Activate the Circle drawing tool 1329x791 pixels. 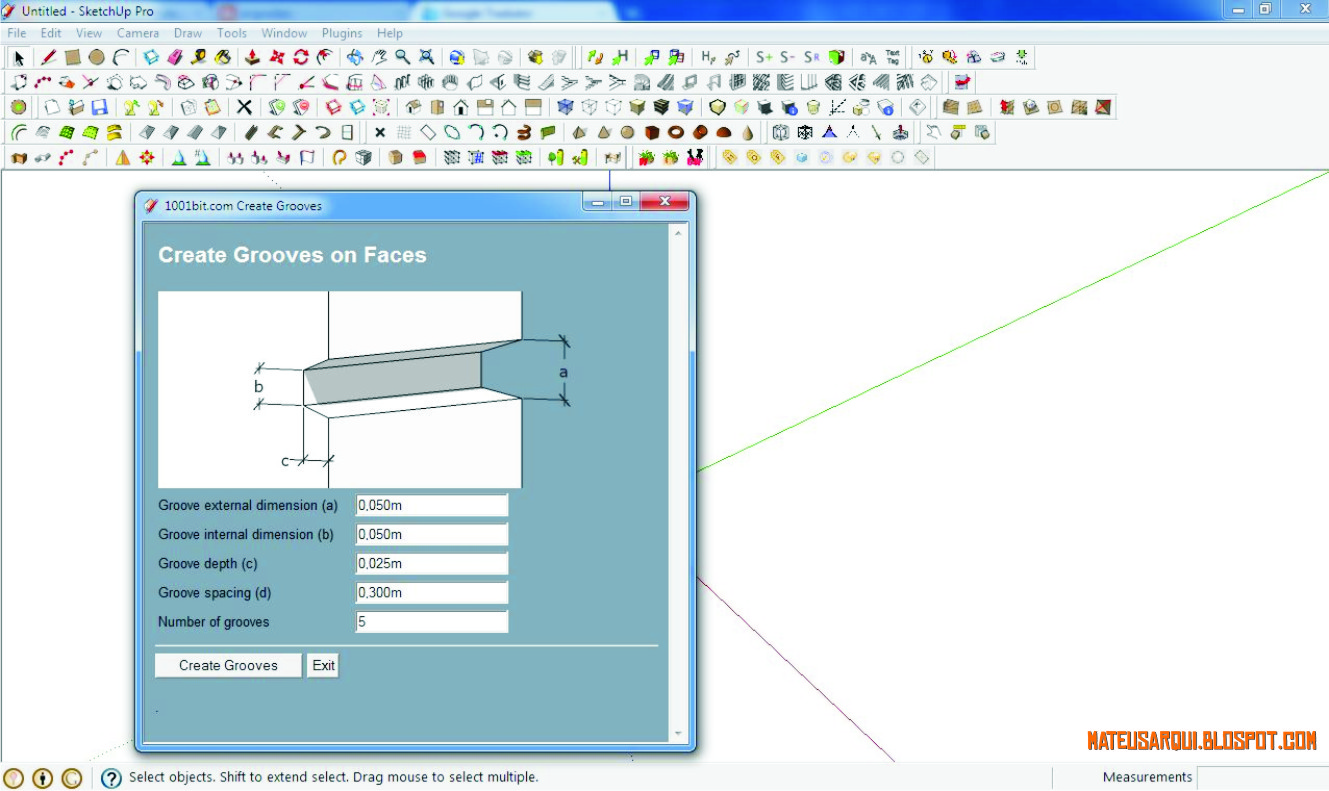pyautogui.click(x=96, y=57)
